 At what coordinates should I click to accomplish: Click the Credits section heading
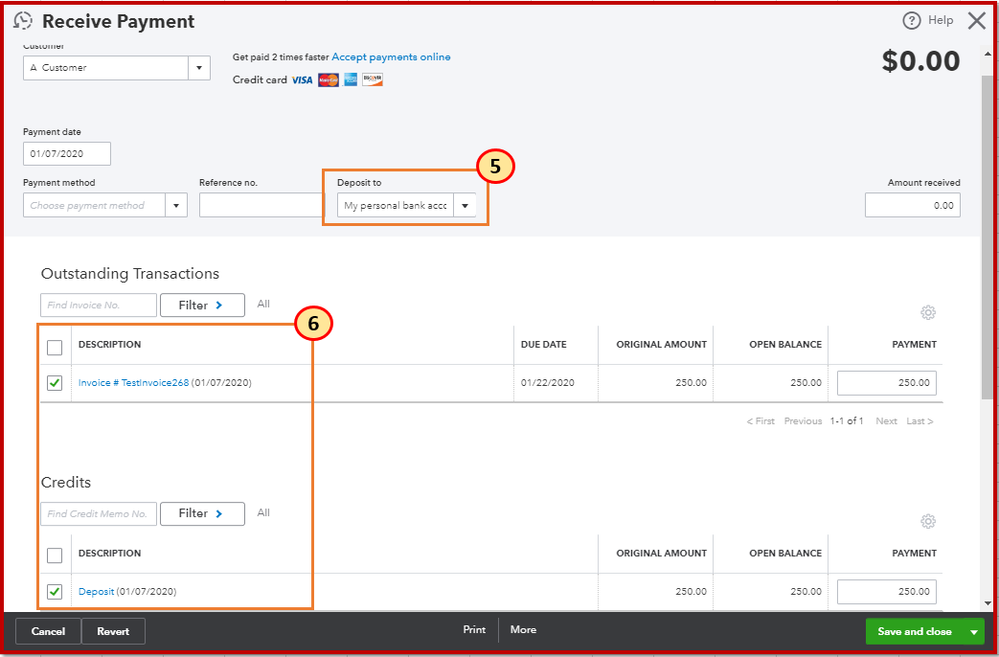coord(66,482)
